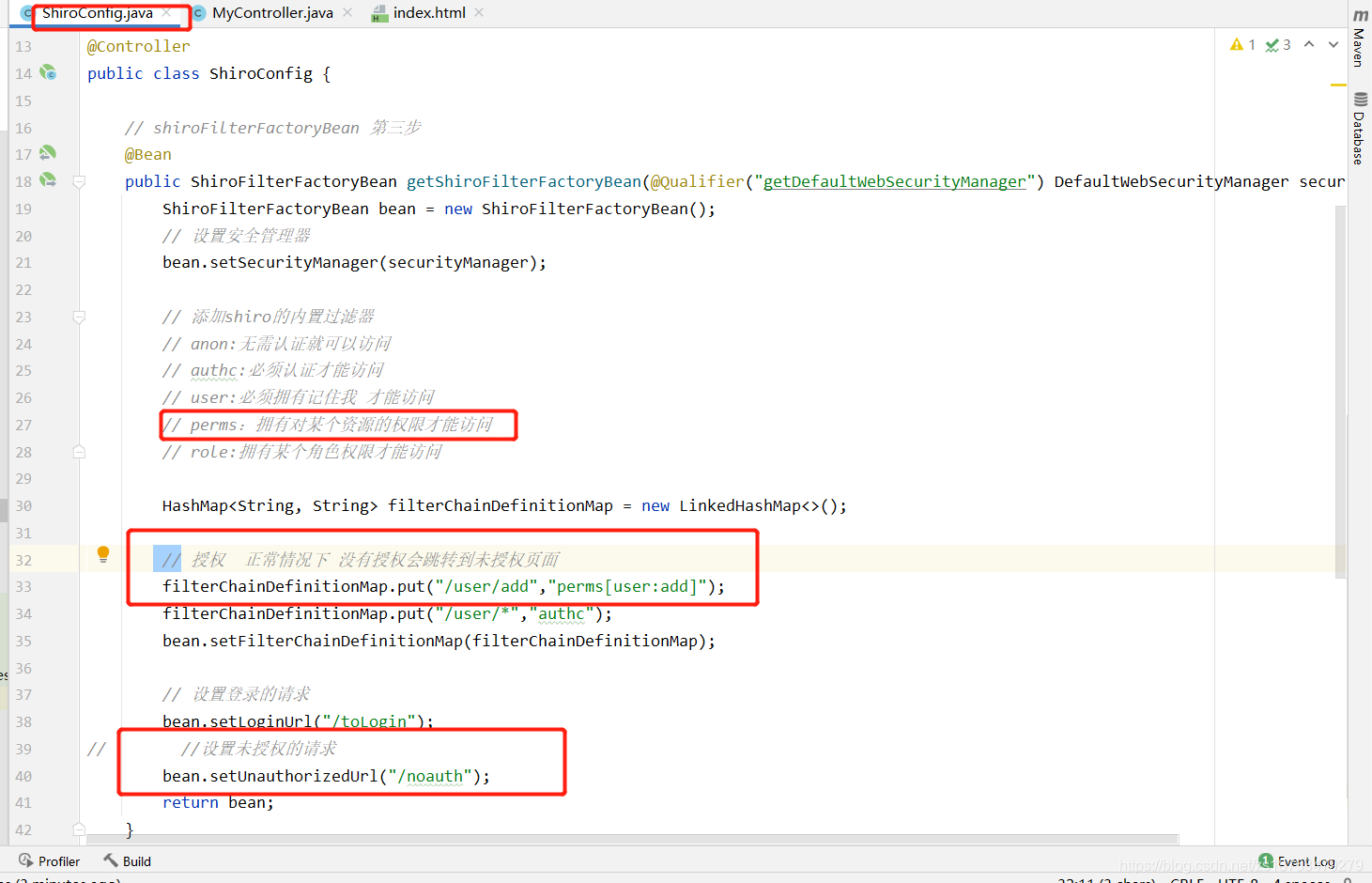
Task: Click the bean gutter icon on line 18
Action: [48, 180]
